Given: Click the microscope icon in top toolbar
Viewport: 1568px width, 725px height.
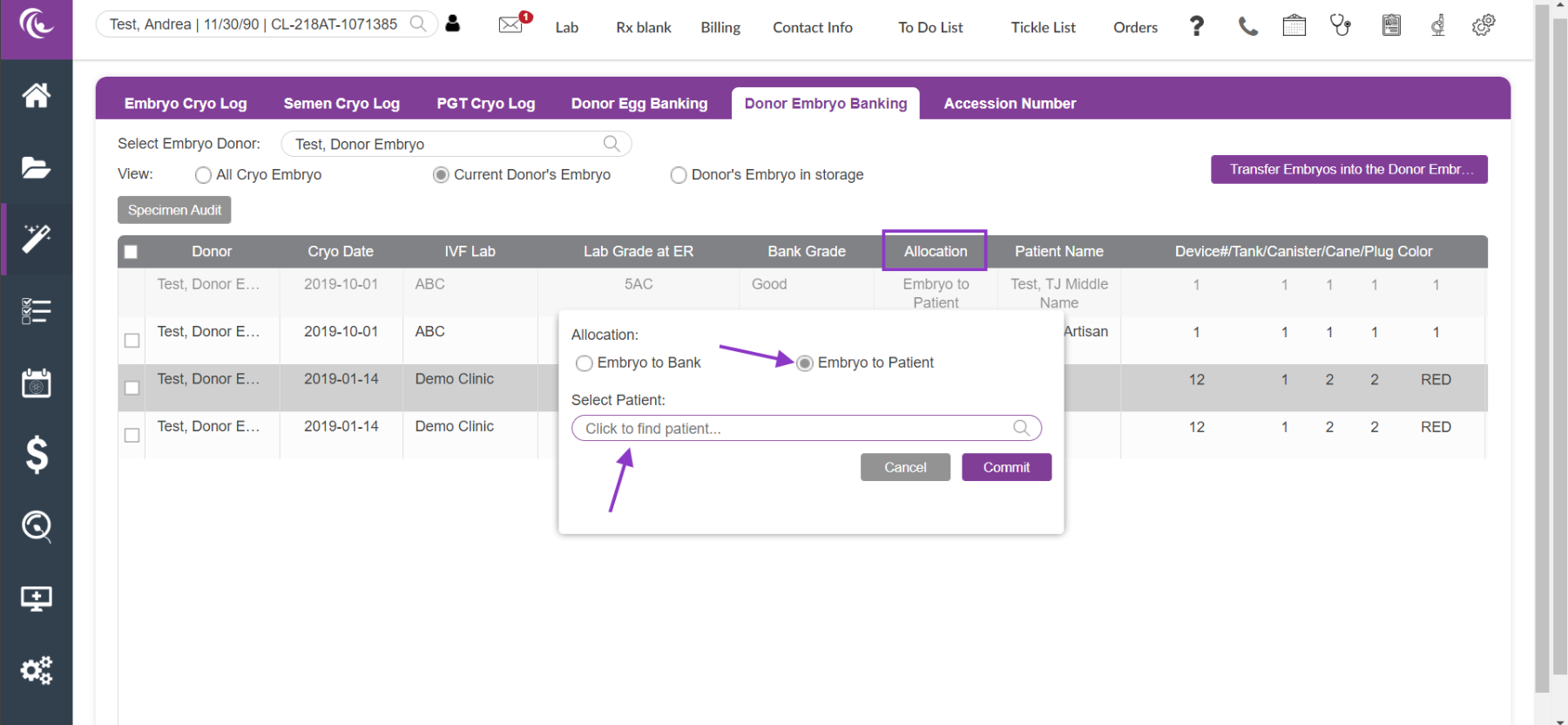Looking at the screenshot, I should (x=1437, y=26).
